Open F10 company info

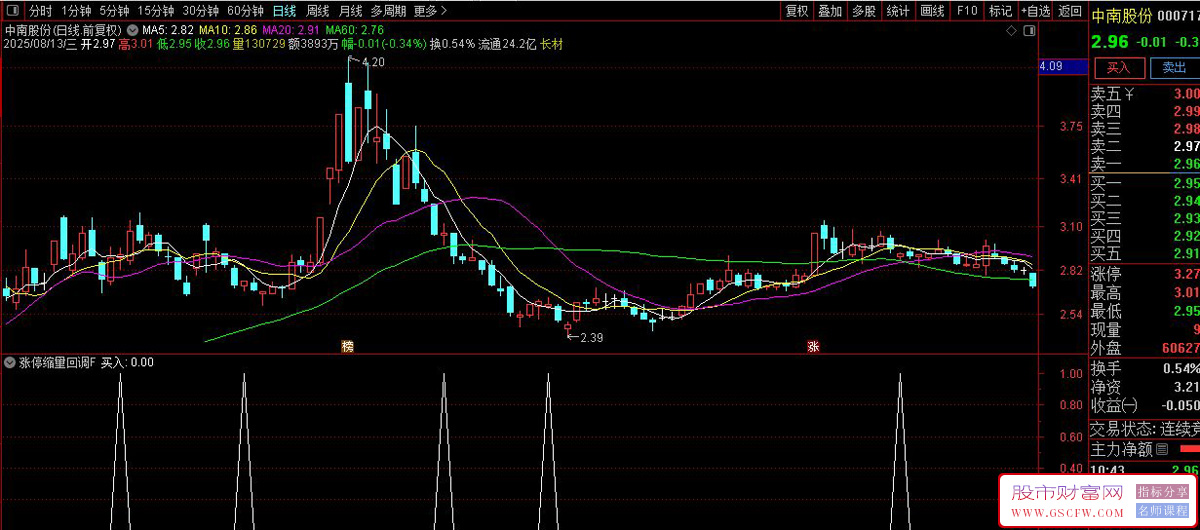[x=966, y=11]
